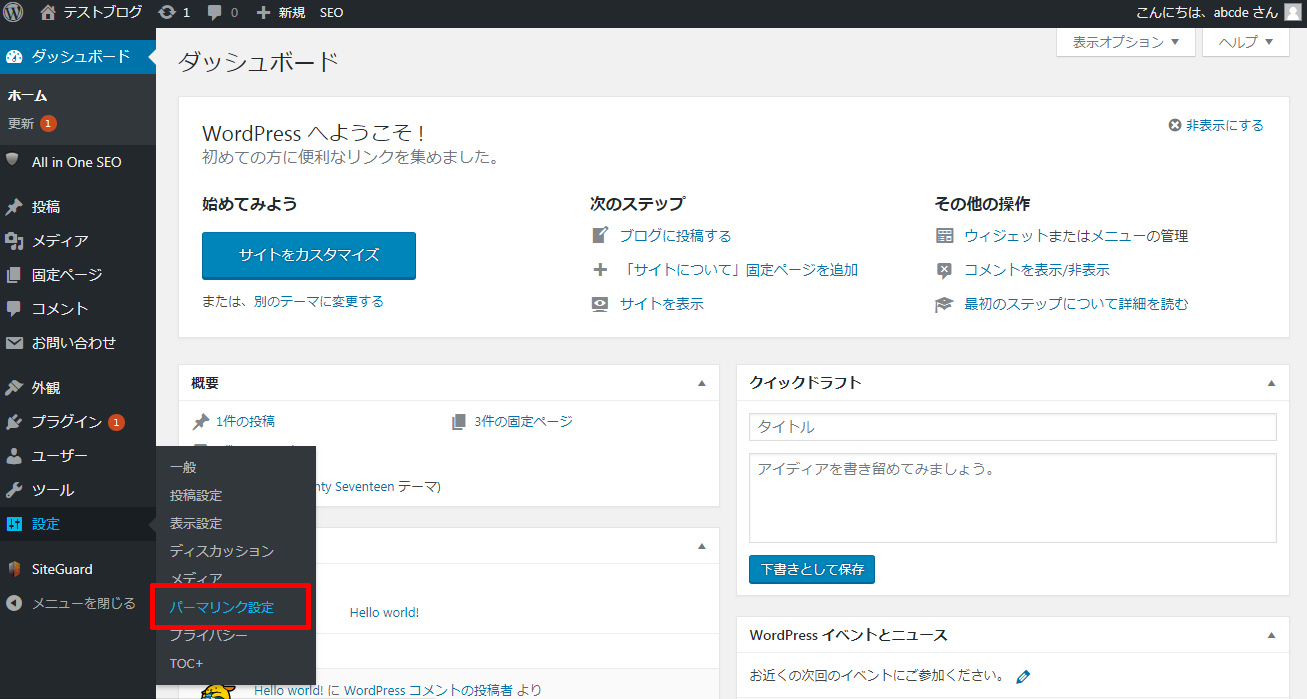Collapse the 概要 panel
Image resolution: width=1307 pixels, height=699 pixels.
(x=701, y=383)
